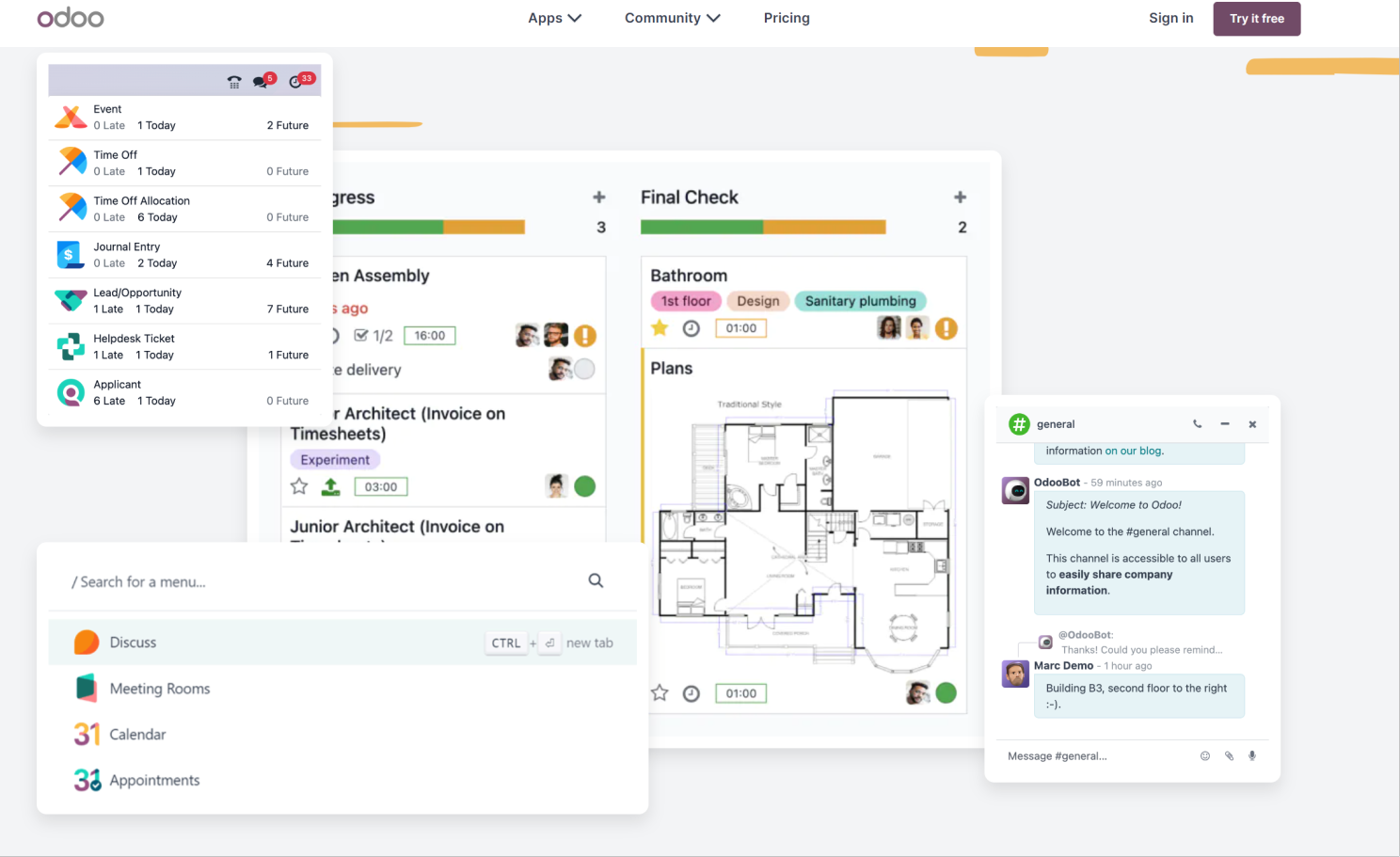Open emoji picker in message box
The image size is (1400, 857).
[x=1205, y=756]
